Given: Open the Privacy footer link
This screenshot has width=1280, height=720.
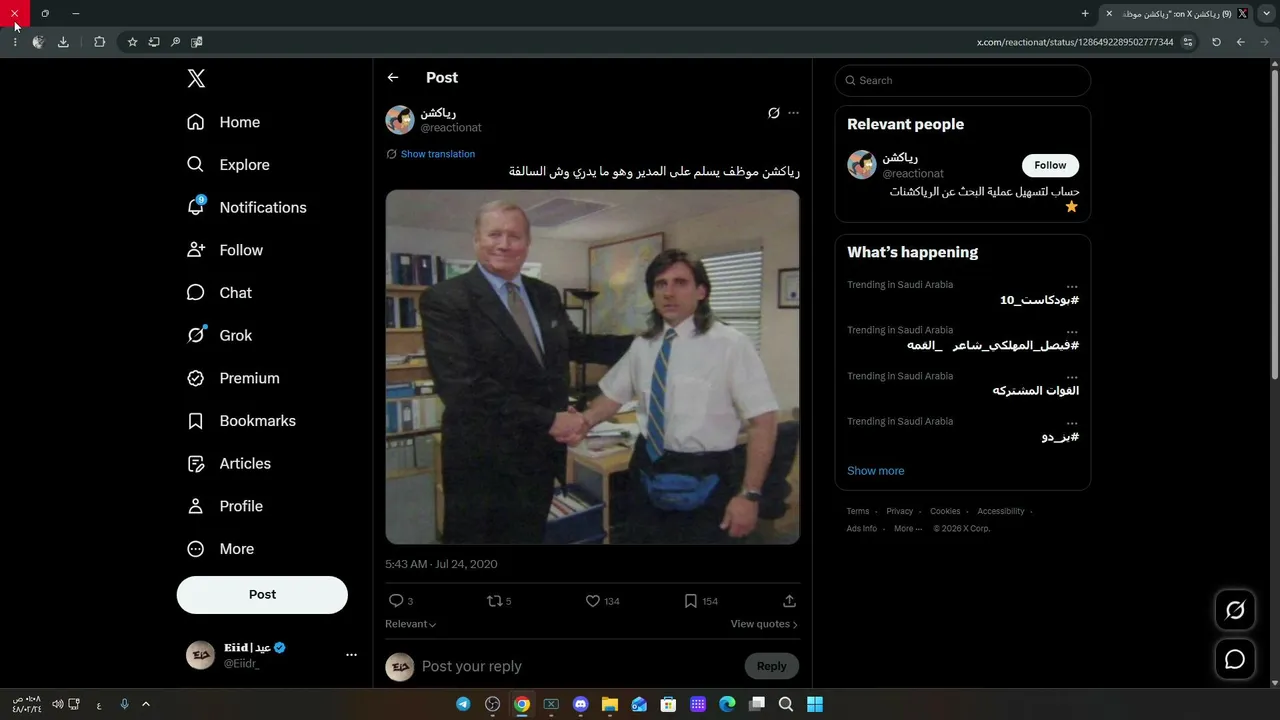Looking at the screenshot, I should (x=900, y=511).
